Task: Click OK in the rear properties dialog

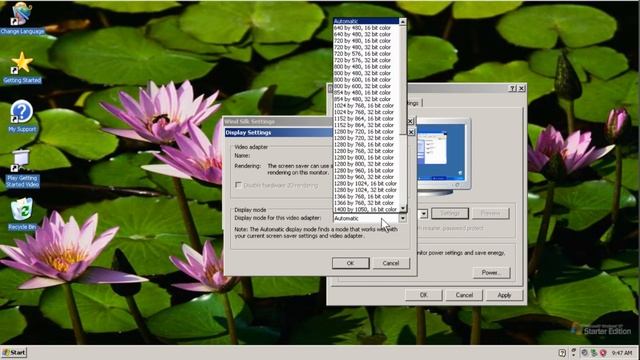Action: tap(424, 295)
